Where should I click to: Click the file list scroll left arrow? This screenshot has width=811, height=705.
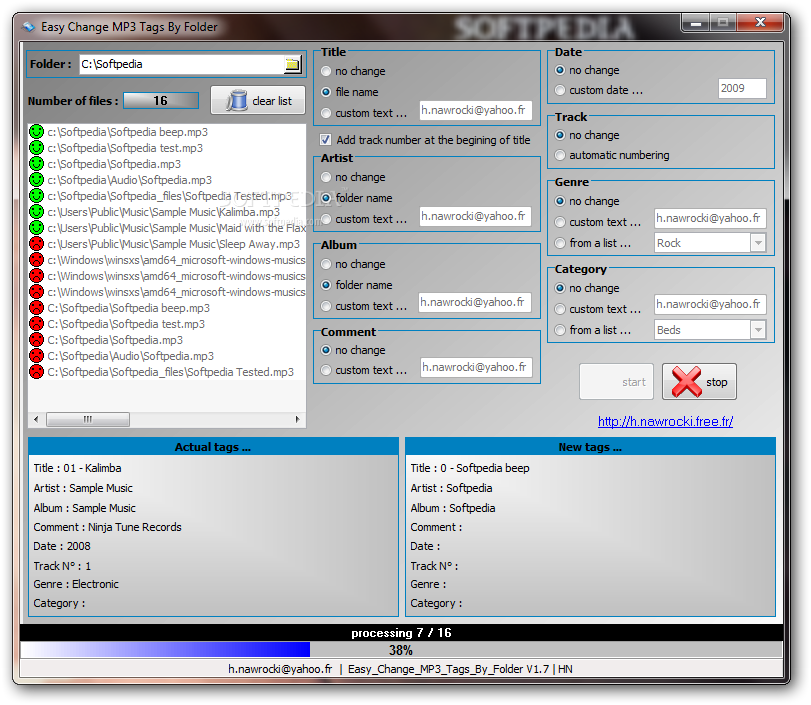click(x=36, y=419)
